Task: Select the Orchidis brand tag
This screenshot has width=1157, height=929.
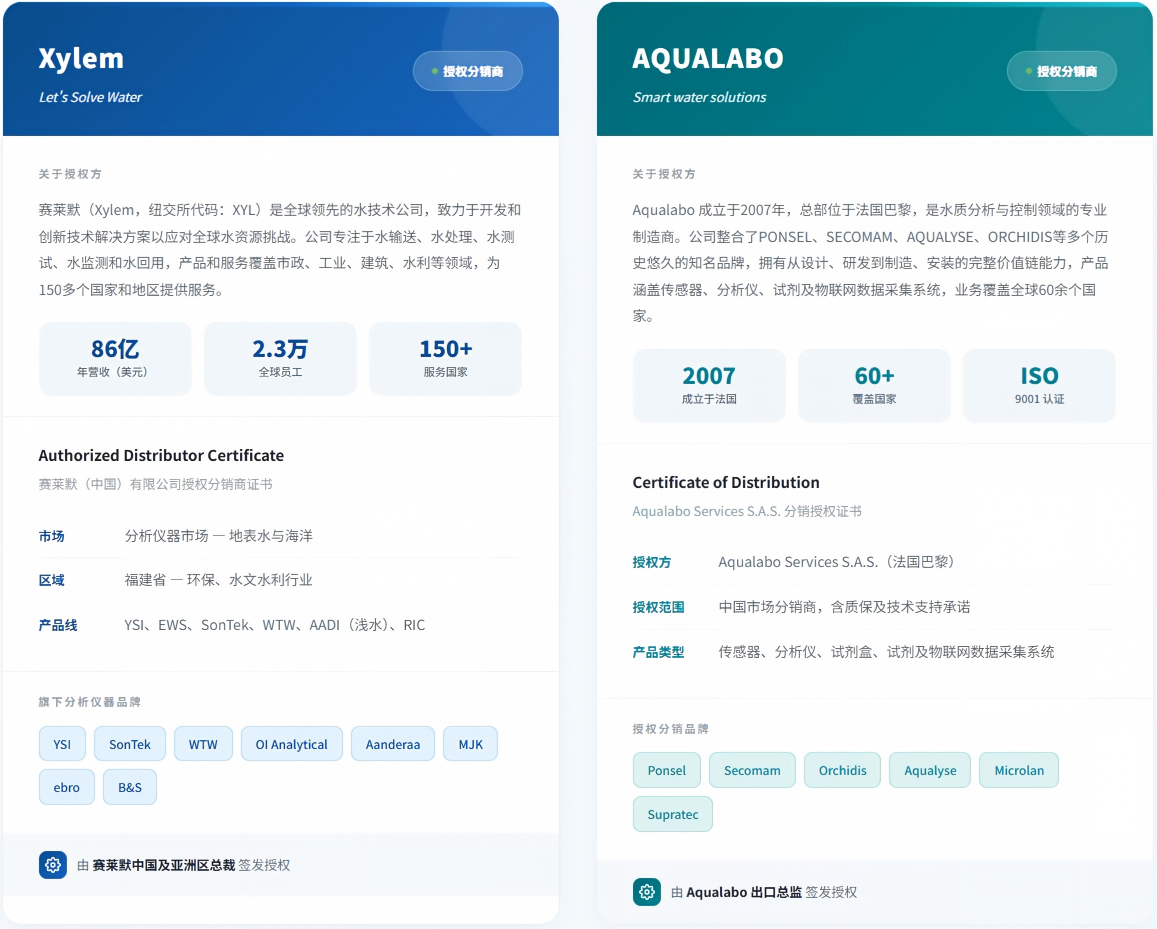Action: [x=842, y=770]
